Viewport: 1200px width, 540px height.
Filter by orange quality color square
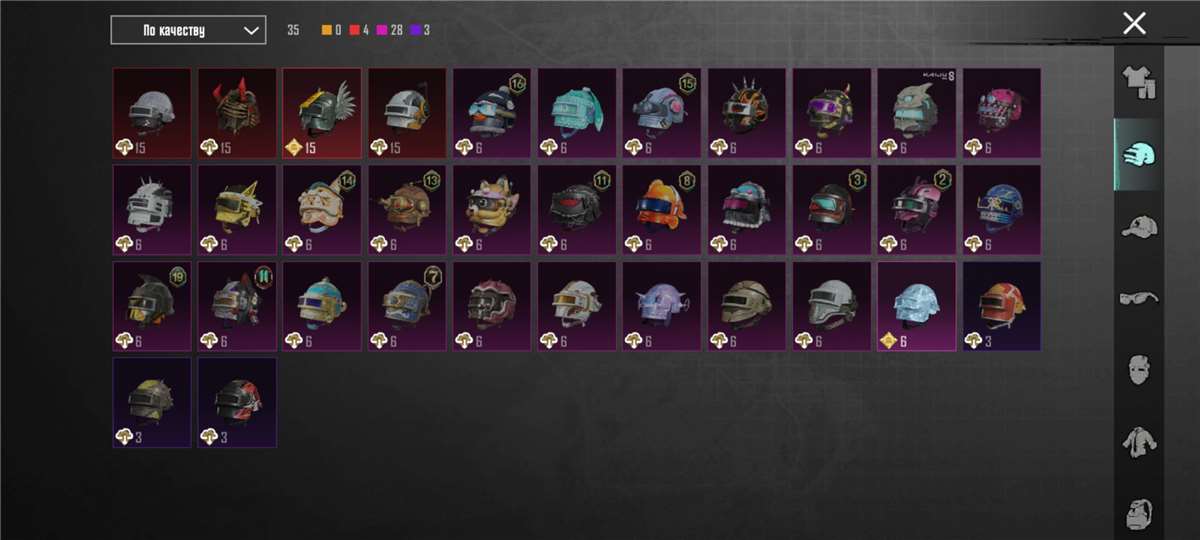pyautogui.click(x=326, y=30)
